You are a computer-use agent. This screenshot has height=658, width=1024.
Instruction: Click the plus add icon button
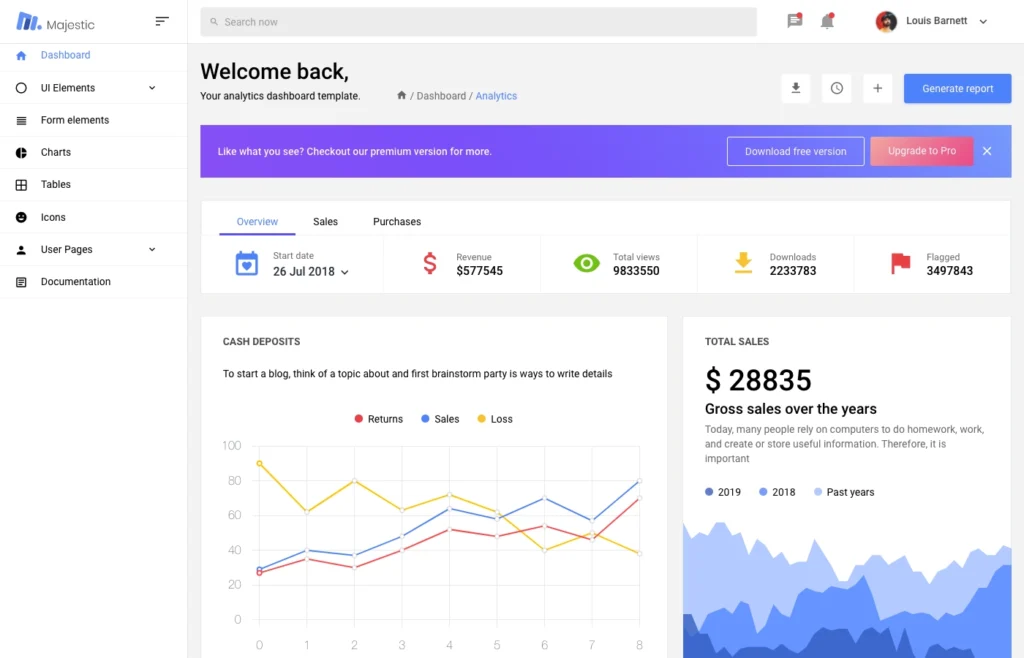click(878, 88)
